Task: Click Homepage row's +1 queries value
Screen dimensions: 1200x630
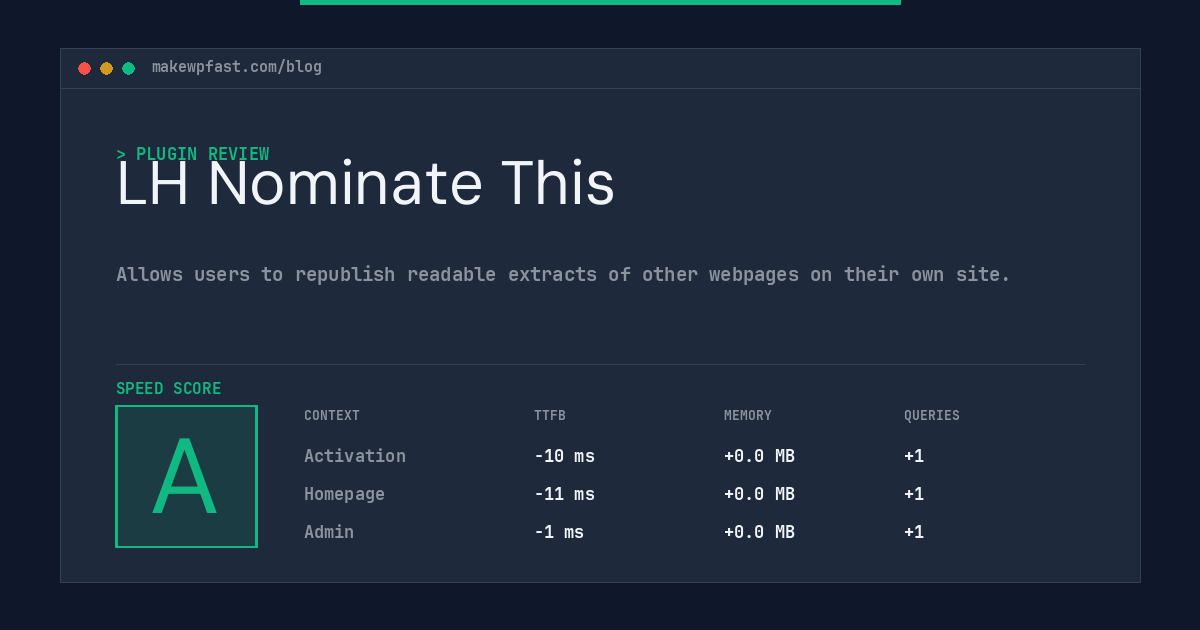Action: (914, 494)
